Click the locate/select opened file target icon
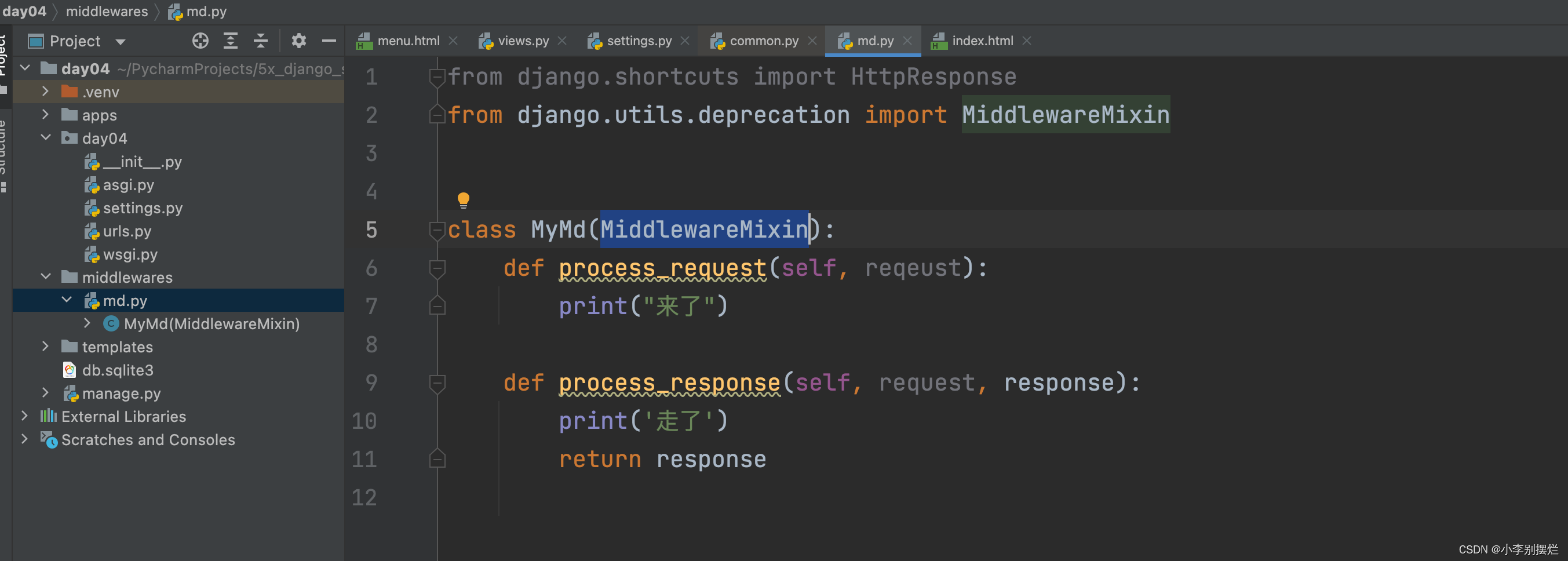Image resolution: width=1568 pixels, height=561 pixels. [200, 41]
